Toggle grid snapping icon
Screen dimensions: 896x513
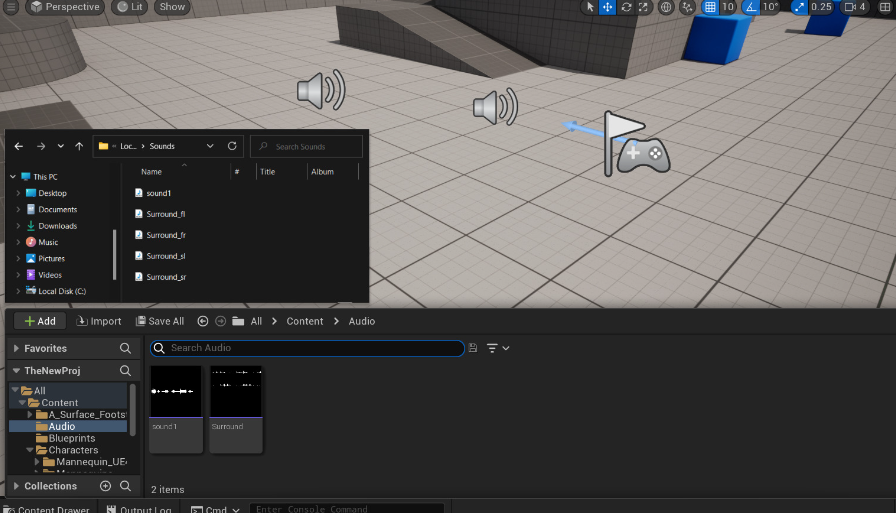pyautogui.click(x=710, y=7)
